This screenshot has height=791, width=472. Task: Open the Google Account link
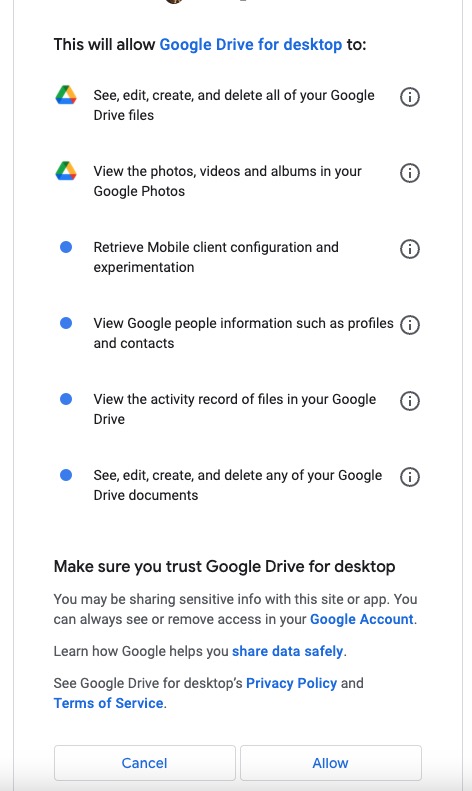pyautogui.click(x=362, y=619)
